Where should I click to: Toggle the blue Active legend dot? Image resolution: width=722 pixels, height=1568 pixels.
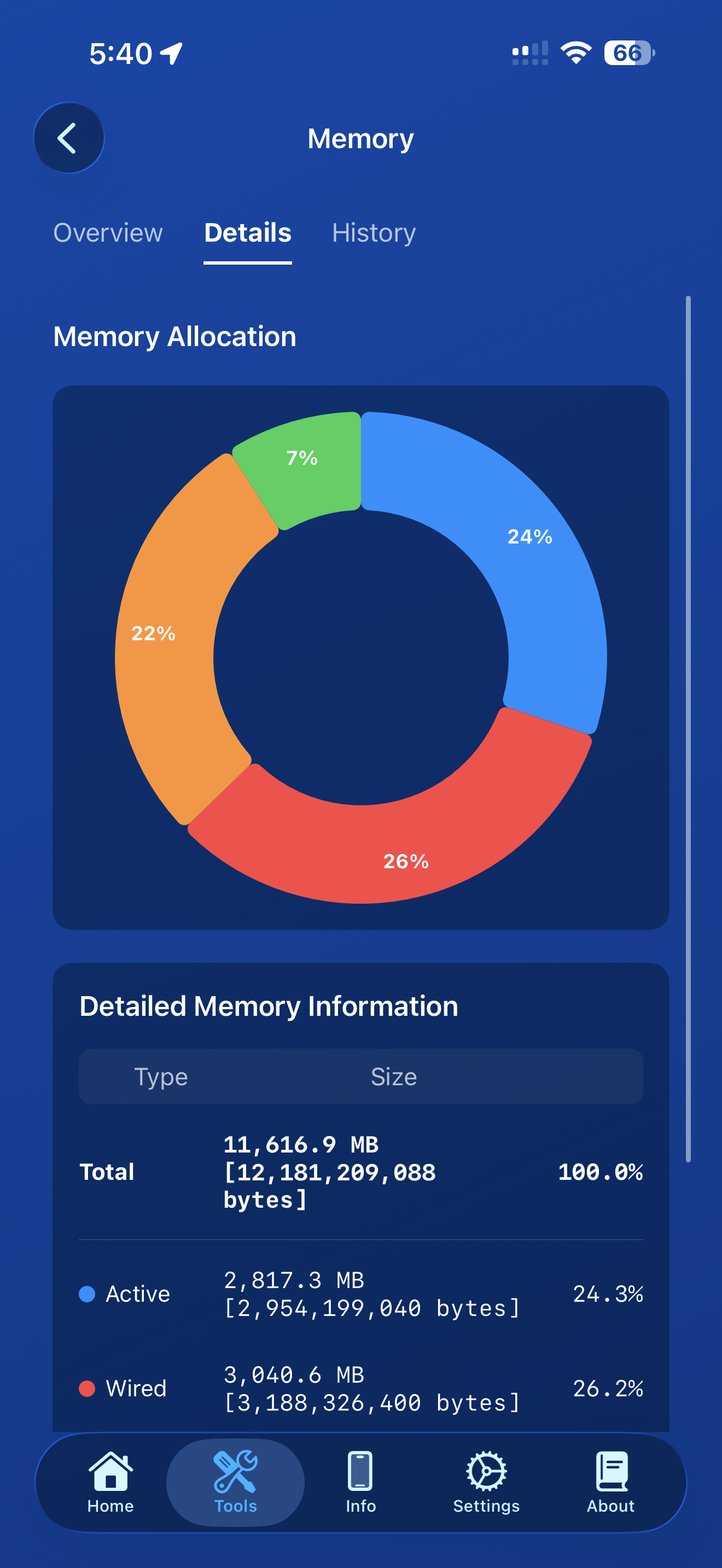pyautogui.click(x=87, y=1295)
